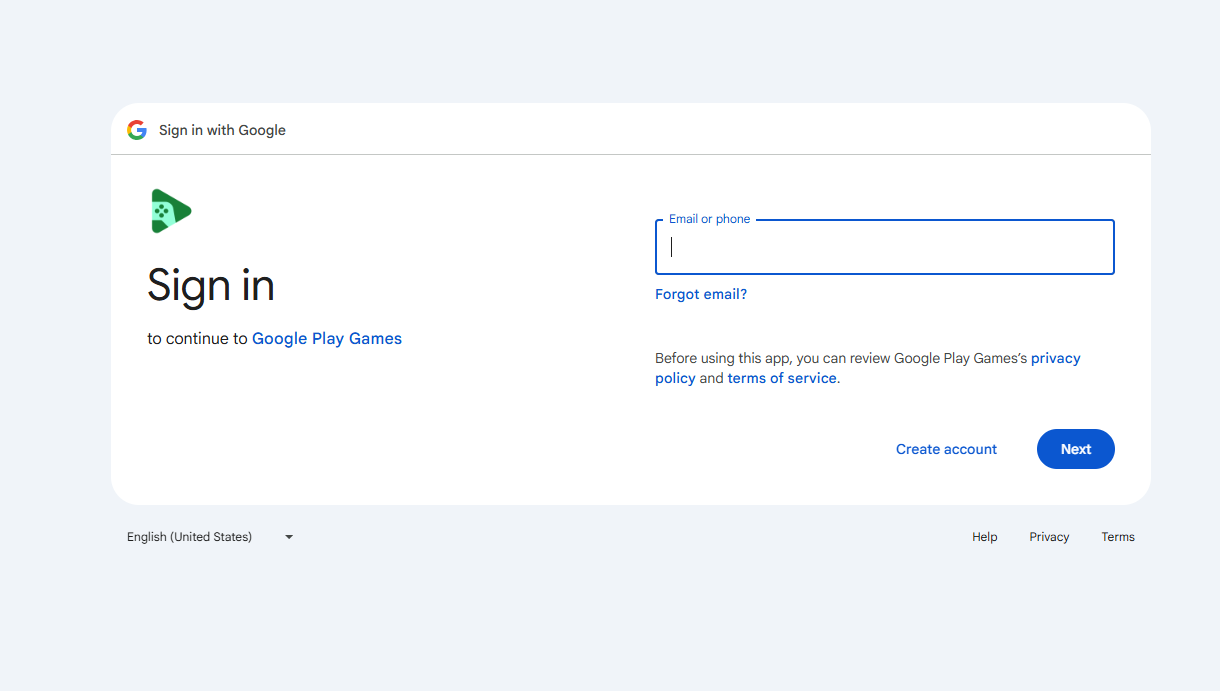Viewport: 1220px width, 691px height.
Task: Click the language dropdown chevron arrow
Action: (x=288, y=537)
